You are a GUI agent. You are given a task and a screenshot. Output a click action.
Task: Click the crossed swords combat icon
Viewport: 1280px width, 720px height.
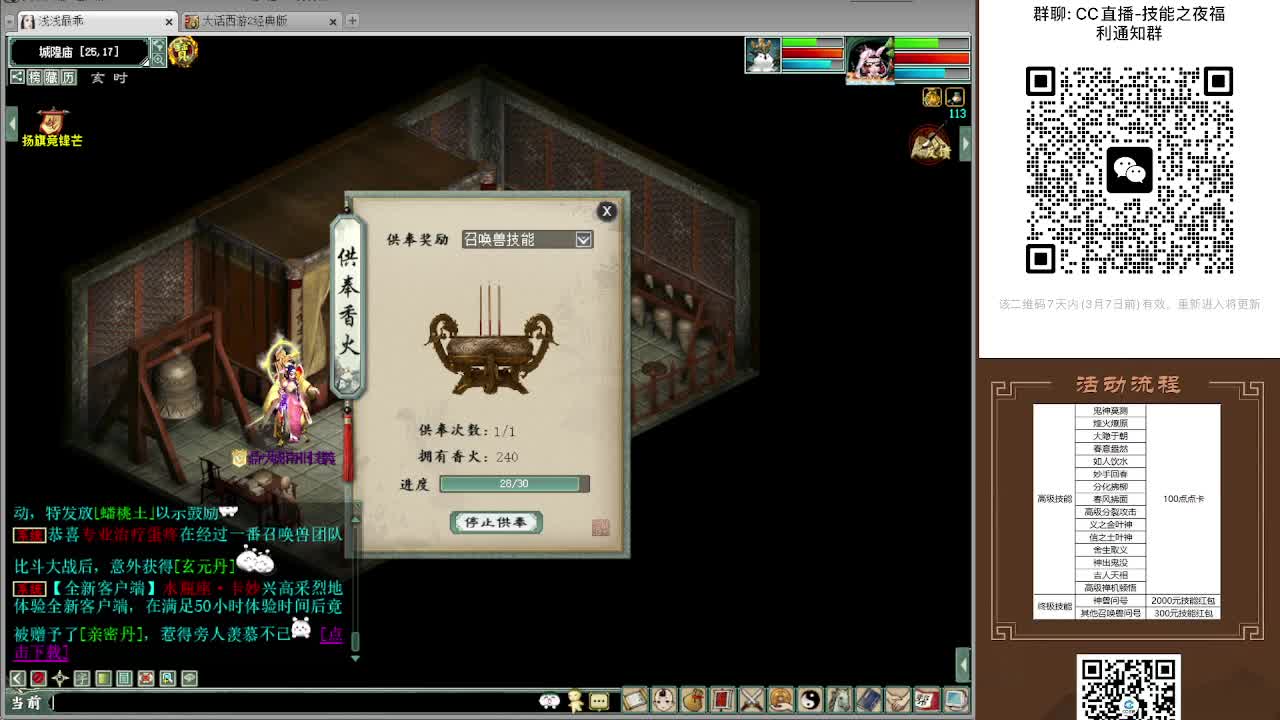(x=751, y=700)
